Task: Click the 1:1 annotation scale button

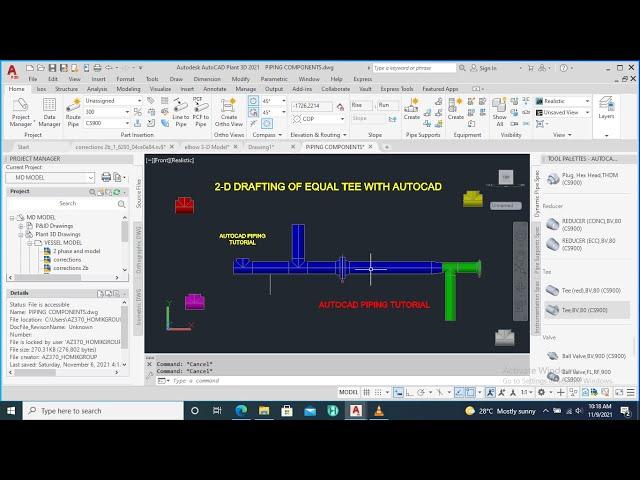Action: [x=524, y=392]
